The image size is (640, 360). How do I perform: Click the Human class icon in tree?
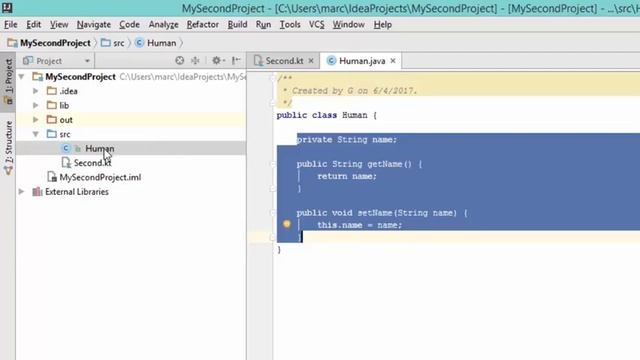click(66, 149)
